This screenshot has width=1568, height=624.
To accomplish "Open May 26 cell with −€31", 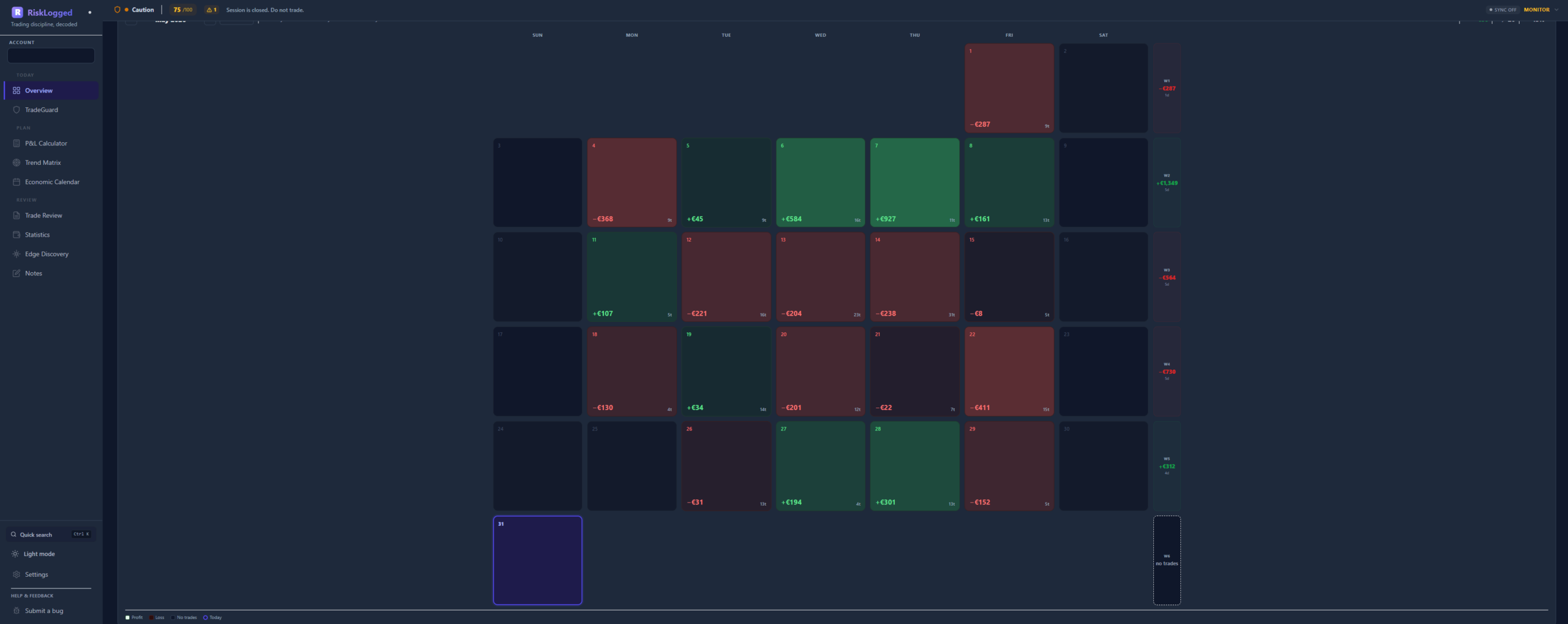I will pyautogui.click(x=726, y=466).
